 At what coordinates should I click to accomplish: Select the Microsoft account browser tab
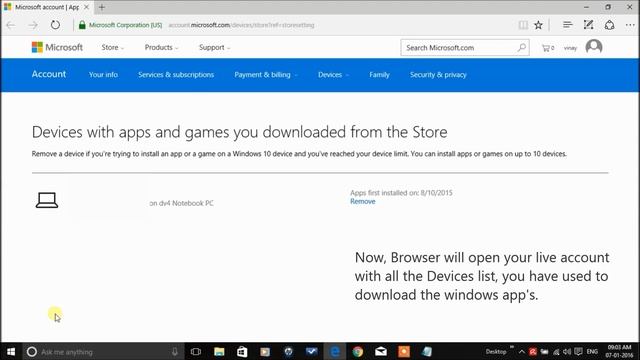(x=46, y=7)
